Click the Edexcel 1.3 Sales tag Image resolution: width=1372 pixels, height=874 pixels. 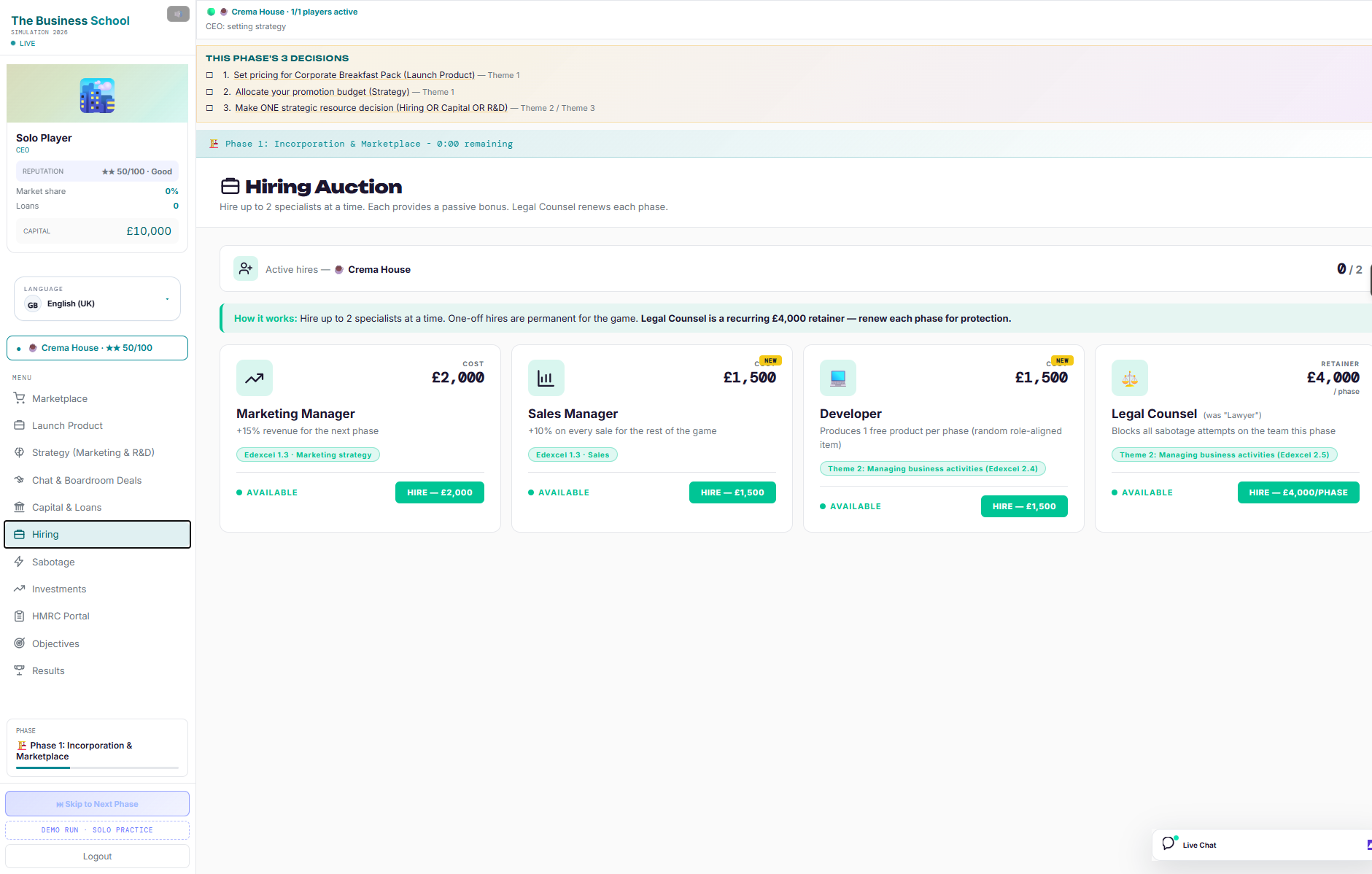573,455
